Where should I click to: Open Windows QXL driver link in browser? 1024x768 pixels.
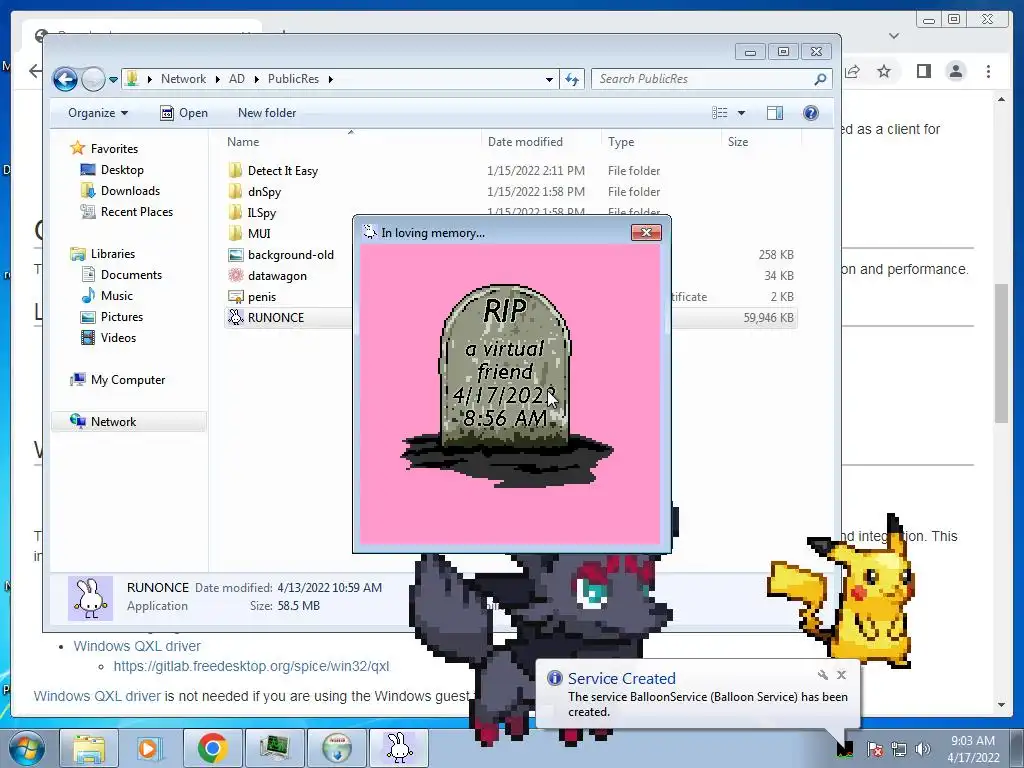click(x=136, y=646)
